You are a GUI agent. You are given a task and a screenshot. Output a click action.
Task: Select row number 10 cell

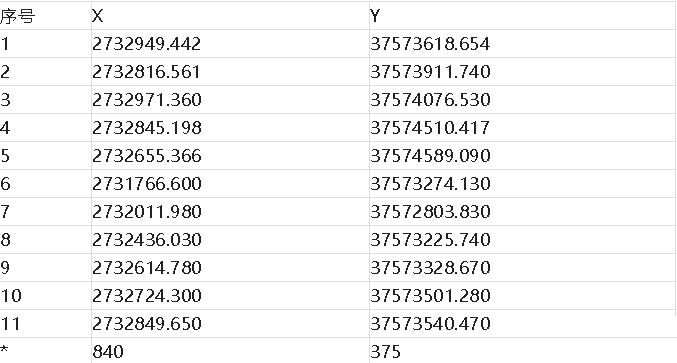coord(45,296)
